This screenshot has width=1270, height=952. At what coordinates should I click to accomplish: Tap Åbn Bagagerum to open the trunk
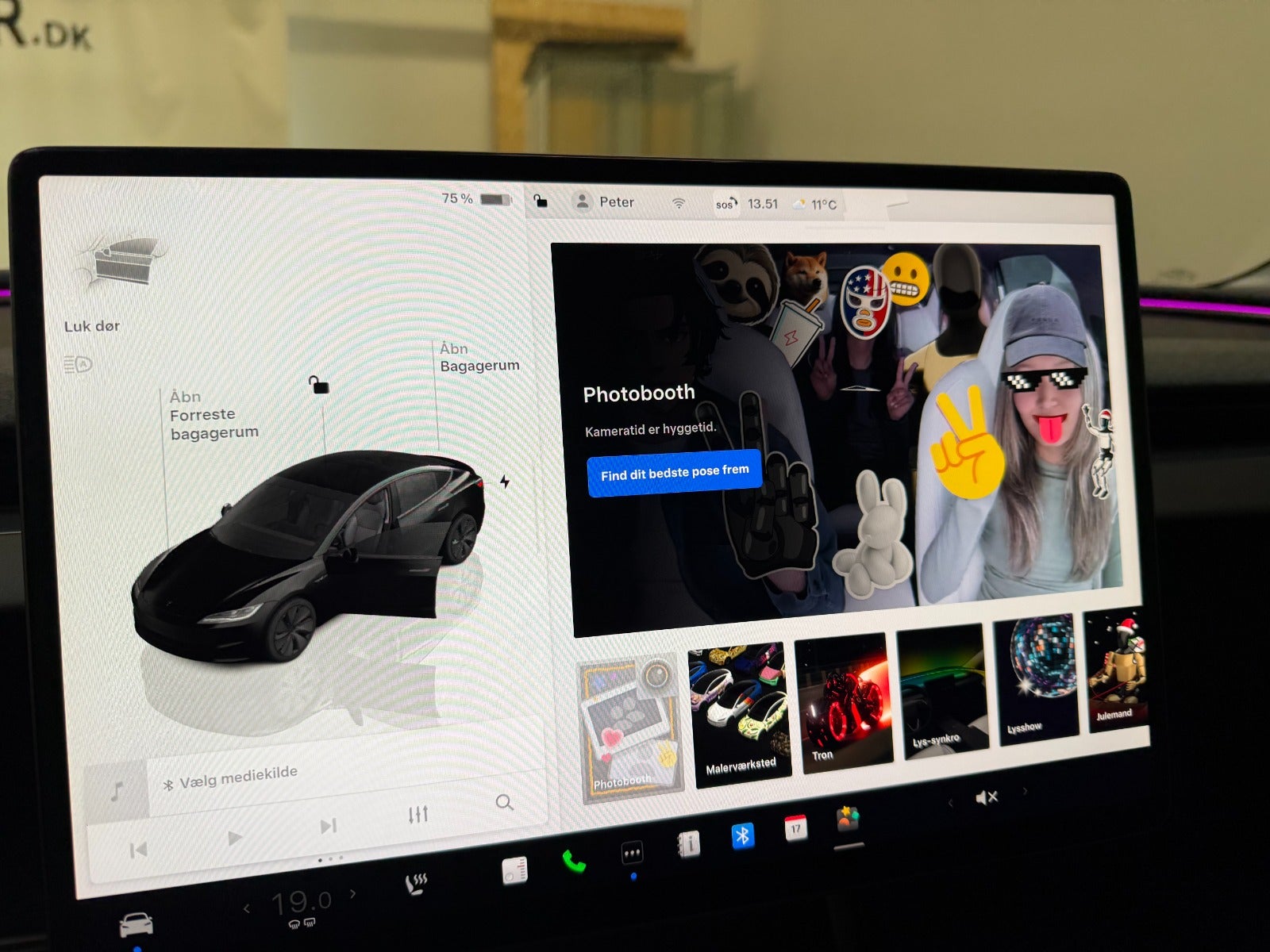[x=479, y=358]
